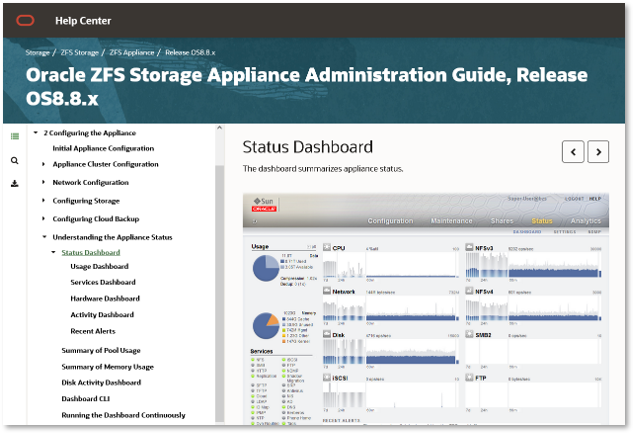Open Hardware Dashboard topic

105,299
